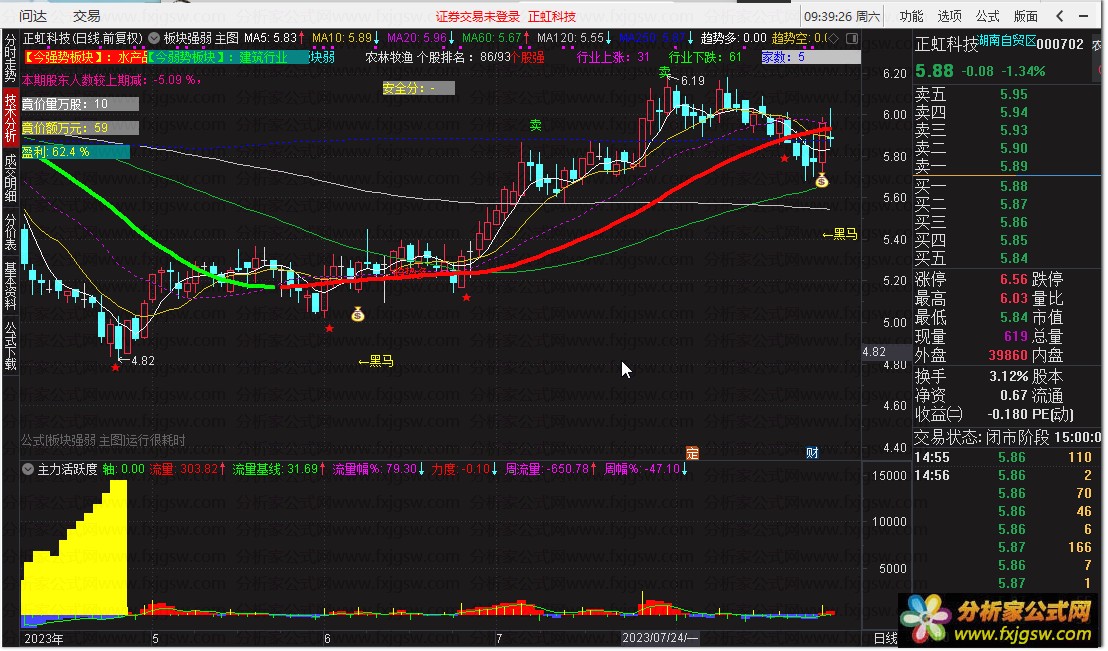Click the 最高 value 6.03
Viewport: 1108px width, 651px height.
coord(1013,298)
